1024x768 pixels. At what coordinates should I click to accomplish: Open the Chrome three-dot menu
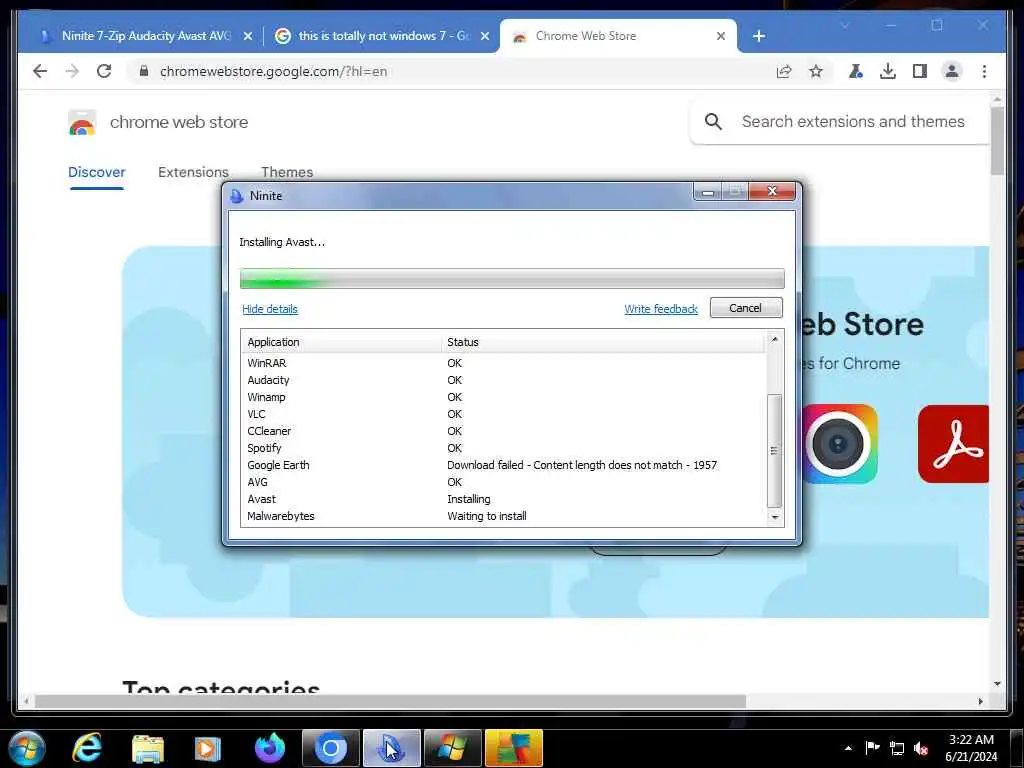click(984, 71)
